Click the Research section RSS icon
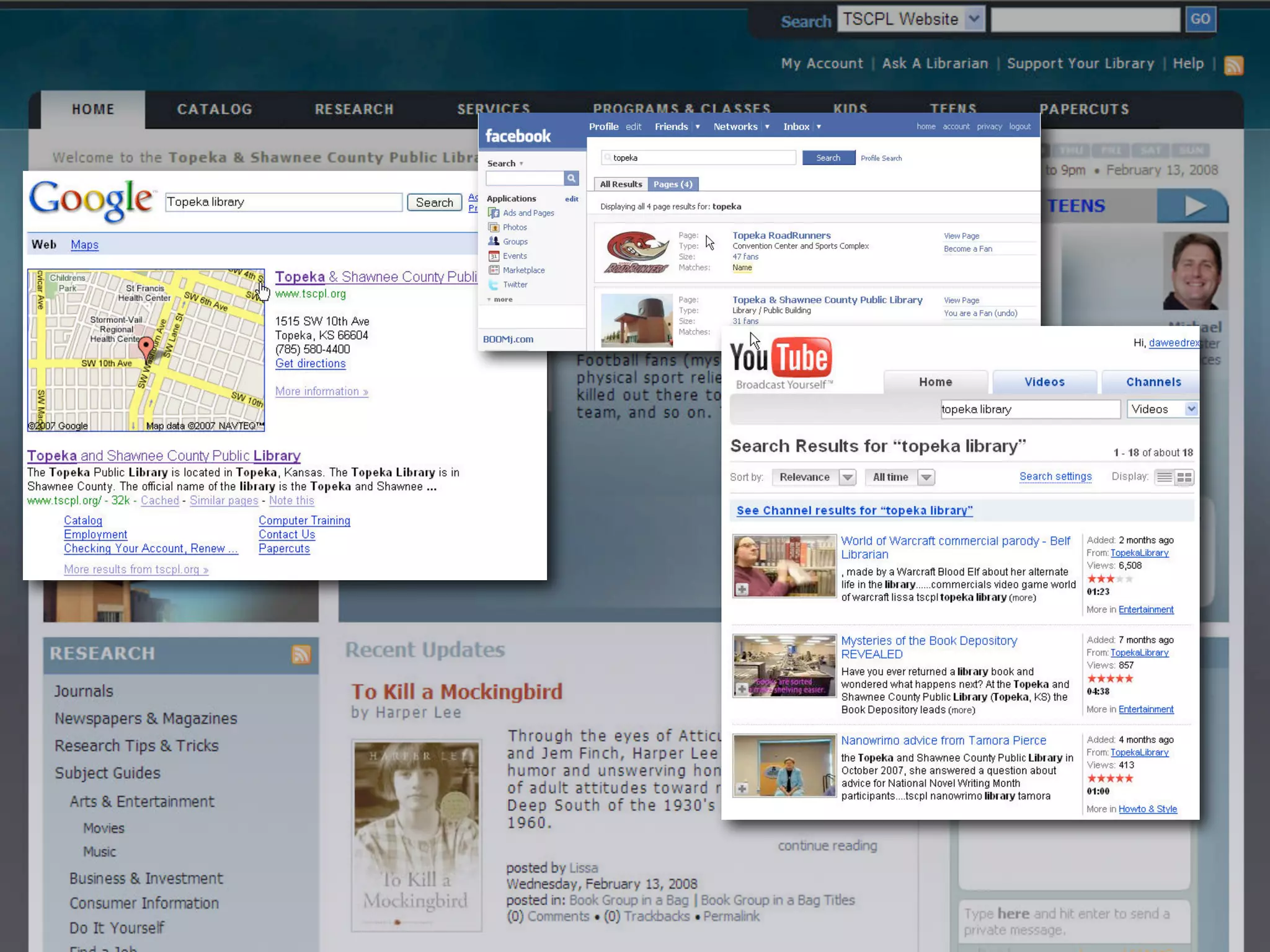The width and height of the screenshot is (1270, 952). 301,654
